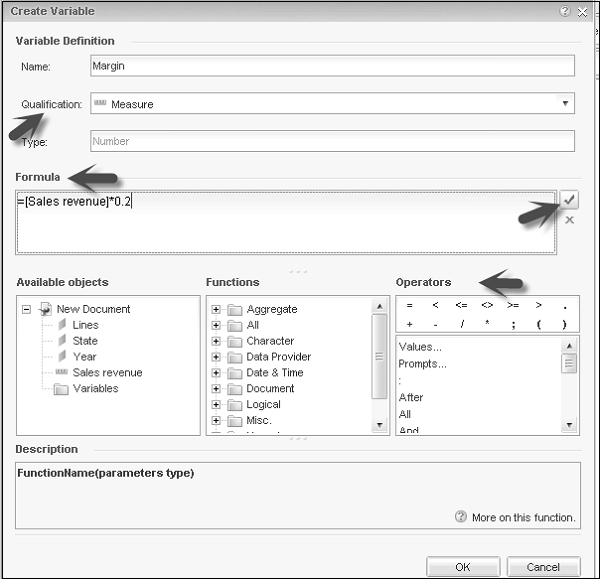This screenshot has width=600, height=579.
Task: Click the disabled Type Number field
Action: point(332,141)
